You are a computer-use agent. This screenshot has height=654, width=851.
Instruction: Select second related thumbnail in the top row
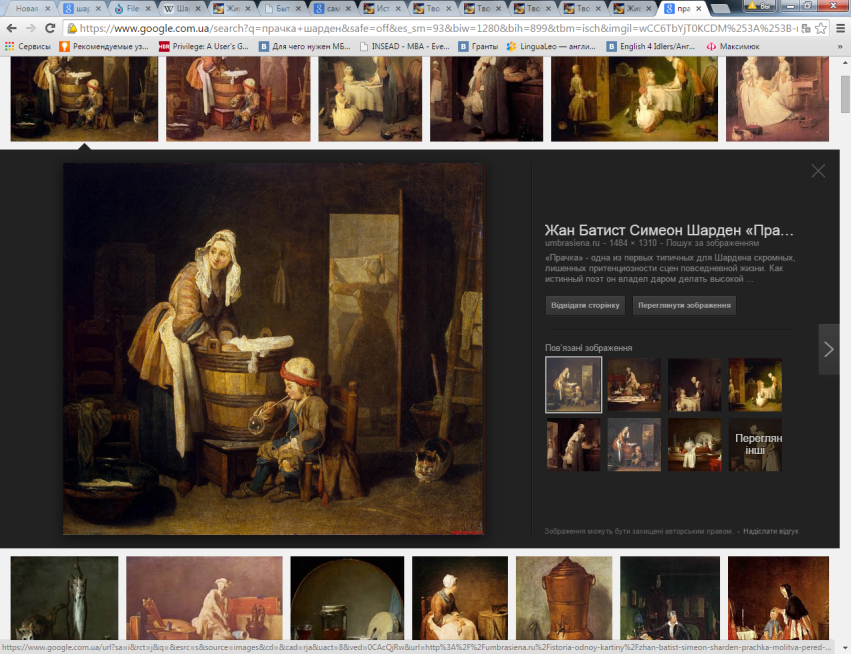pyautogui.click(x=634, y=385)
